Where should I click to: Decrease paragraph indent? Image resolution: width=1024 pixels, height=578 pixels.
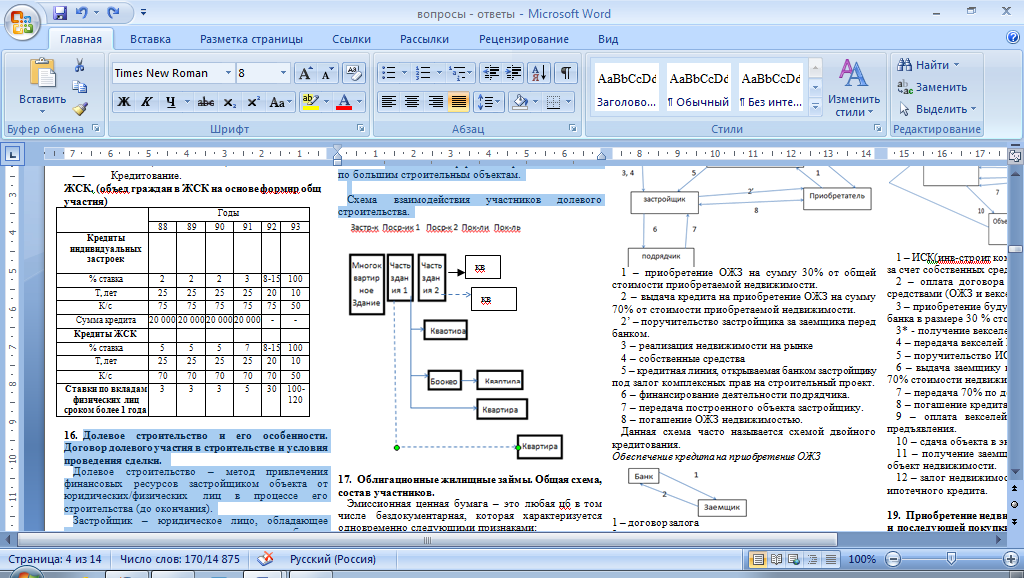(x=491, y=73)
